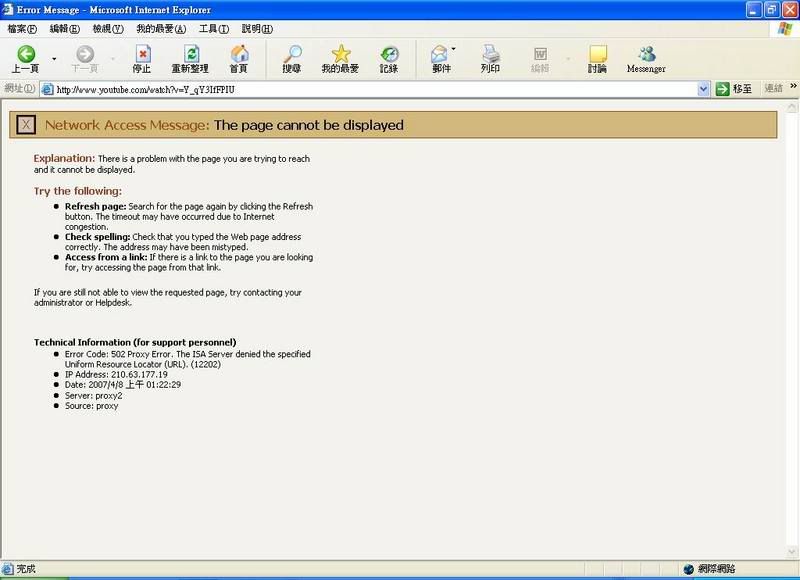This screenshot has width=800, height=580.
Task: Click the 網際網路 zone status icon
Action: pos(689,569)
